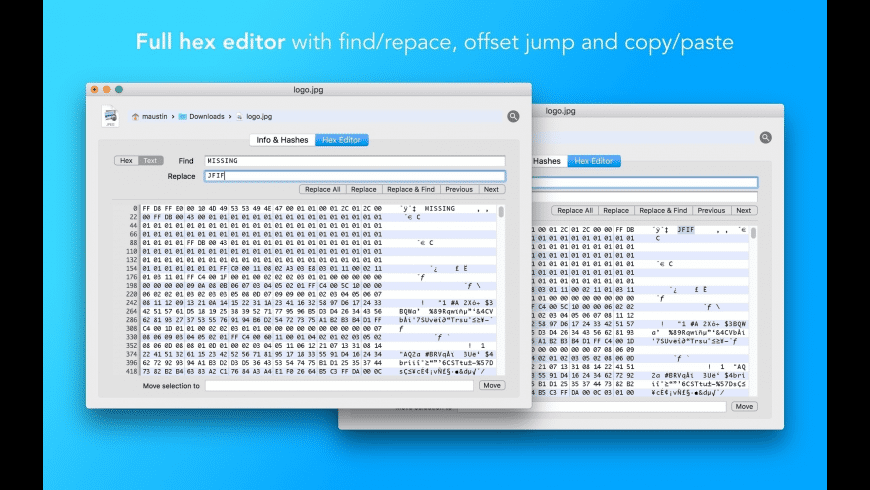Click Replace button in back window
This screenshot has height=490, width=870.
(616, 210)
